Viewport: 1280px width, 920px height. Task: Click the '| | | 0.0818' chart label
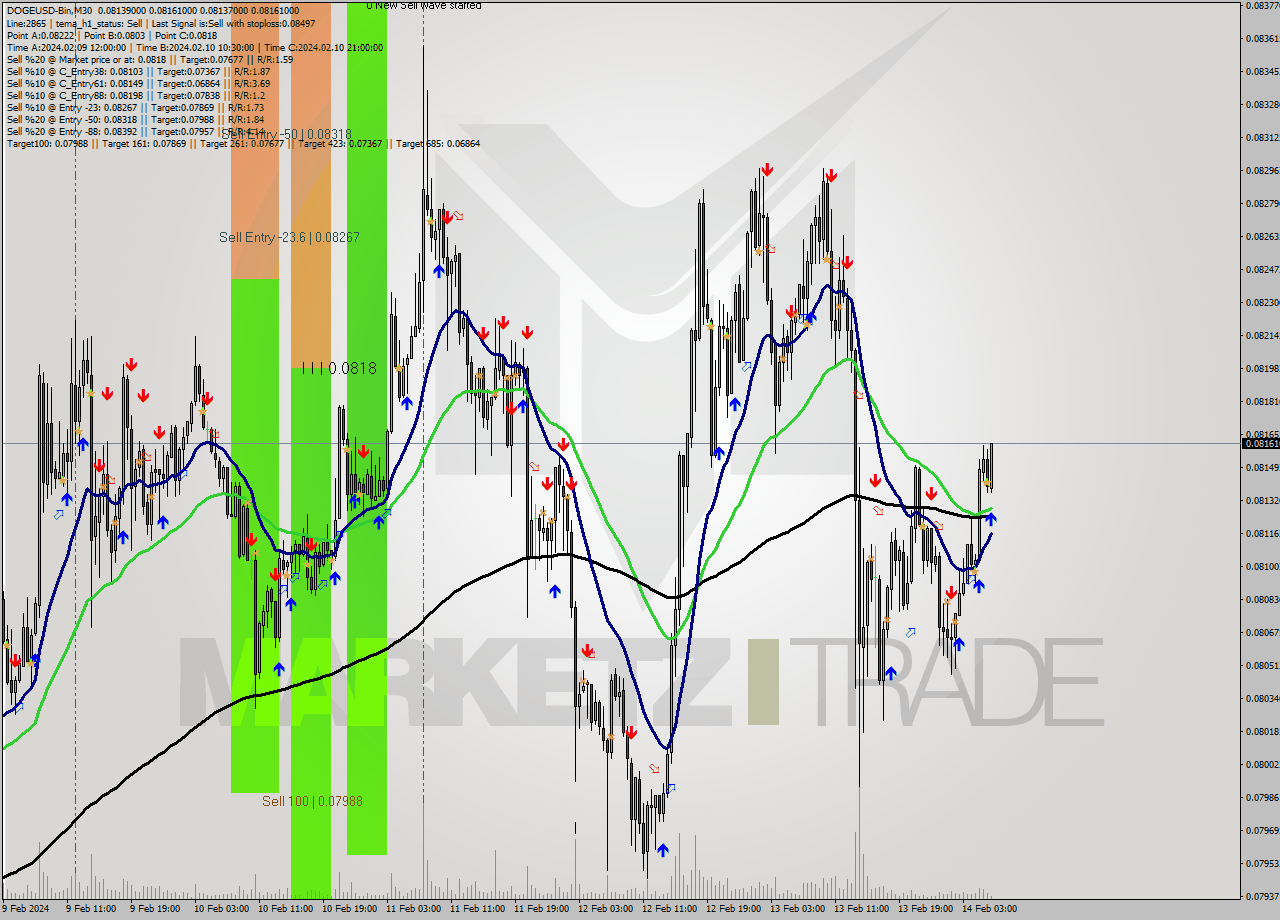(339, 368)
